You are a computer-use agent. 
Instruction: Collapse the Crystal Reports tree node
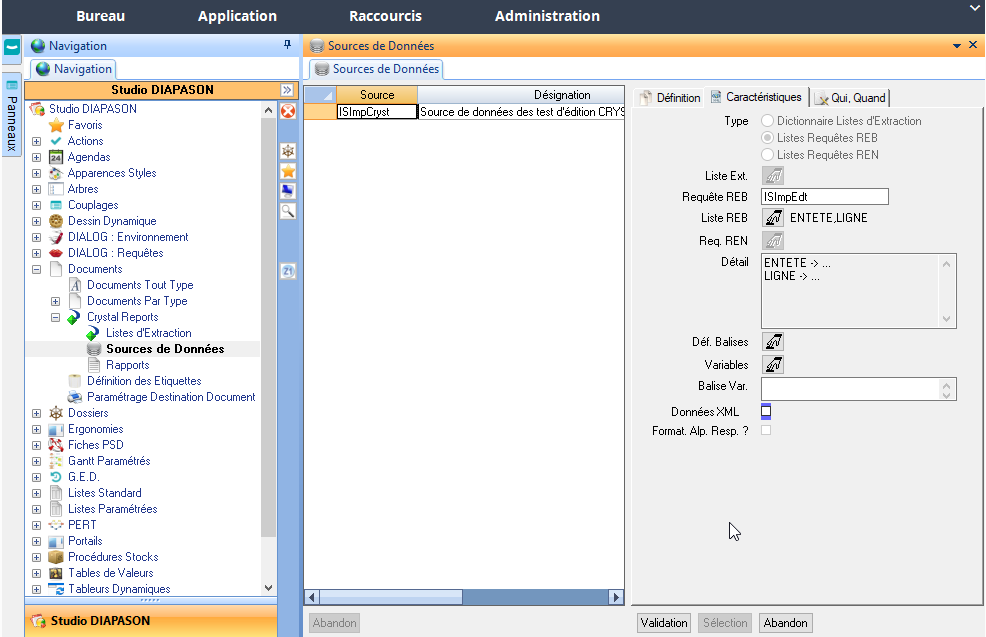56,317
